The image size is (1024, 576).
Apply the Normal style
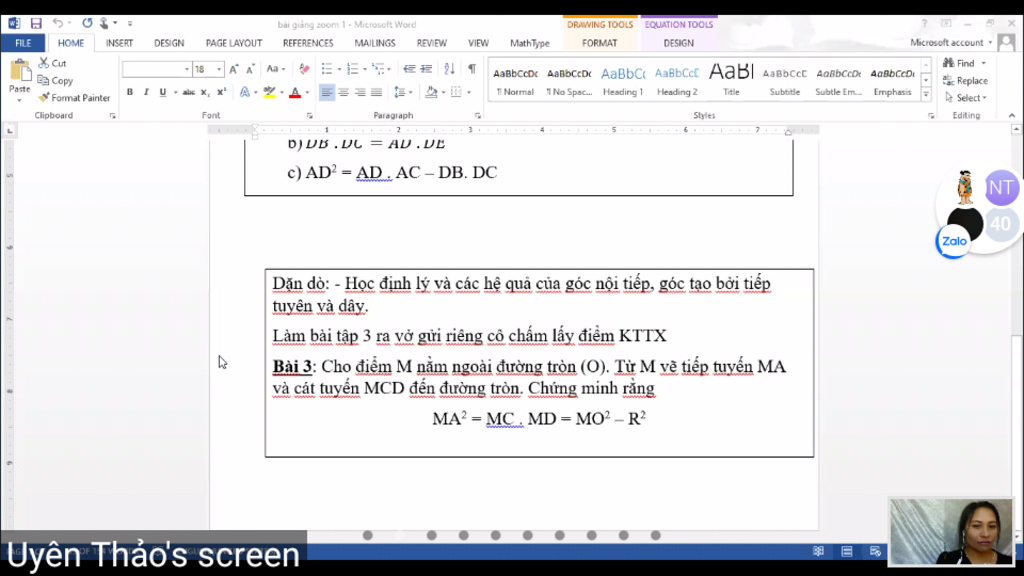515,81
